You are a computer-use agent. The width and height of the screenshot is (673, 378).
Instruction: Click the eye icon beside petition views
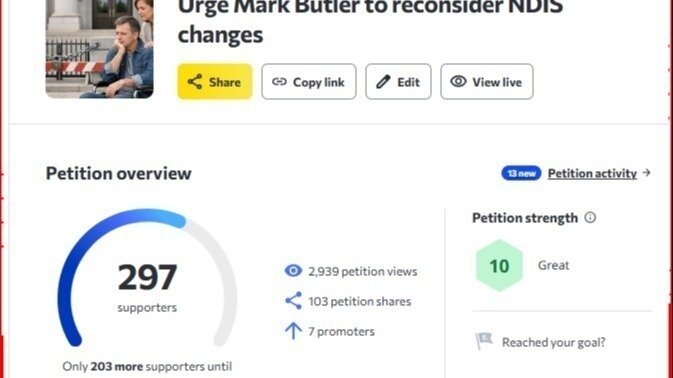(293, 271)
